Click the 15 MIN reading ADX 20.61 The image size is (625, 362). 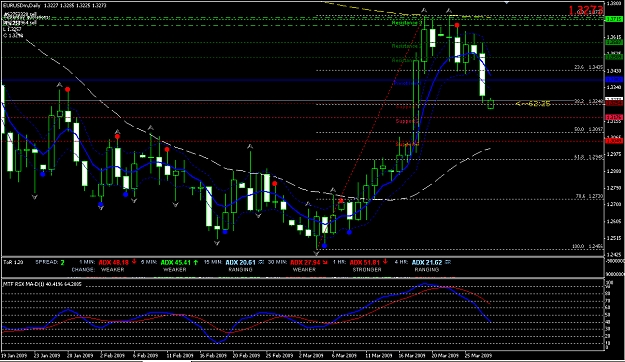point(240,263)
